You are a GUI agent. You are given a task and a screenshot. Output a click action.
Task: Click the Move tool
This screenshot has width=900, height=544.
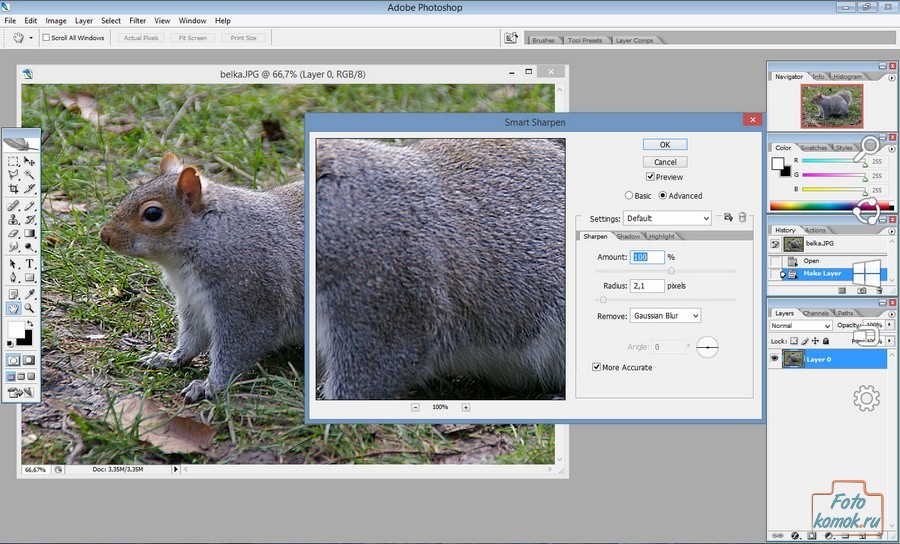click(30, 161)
